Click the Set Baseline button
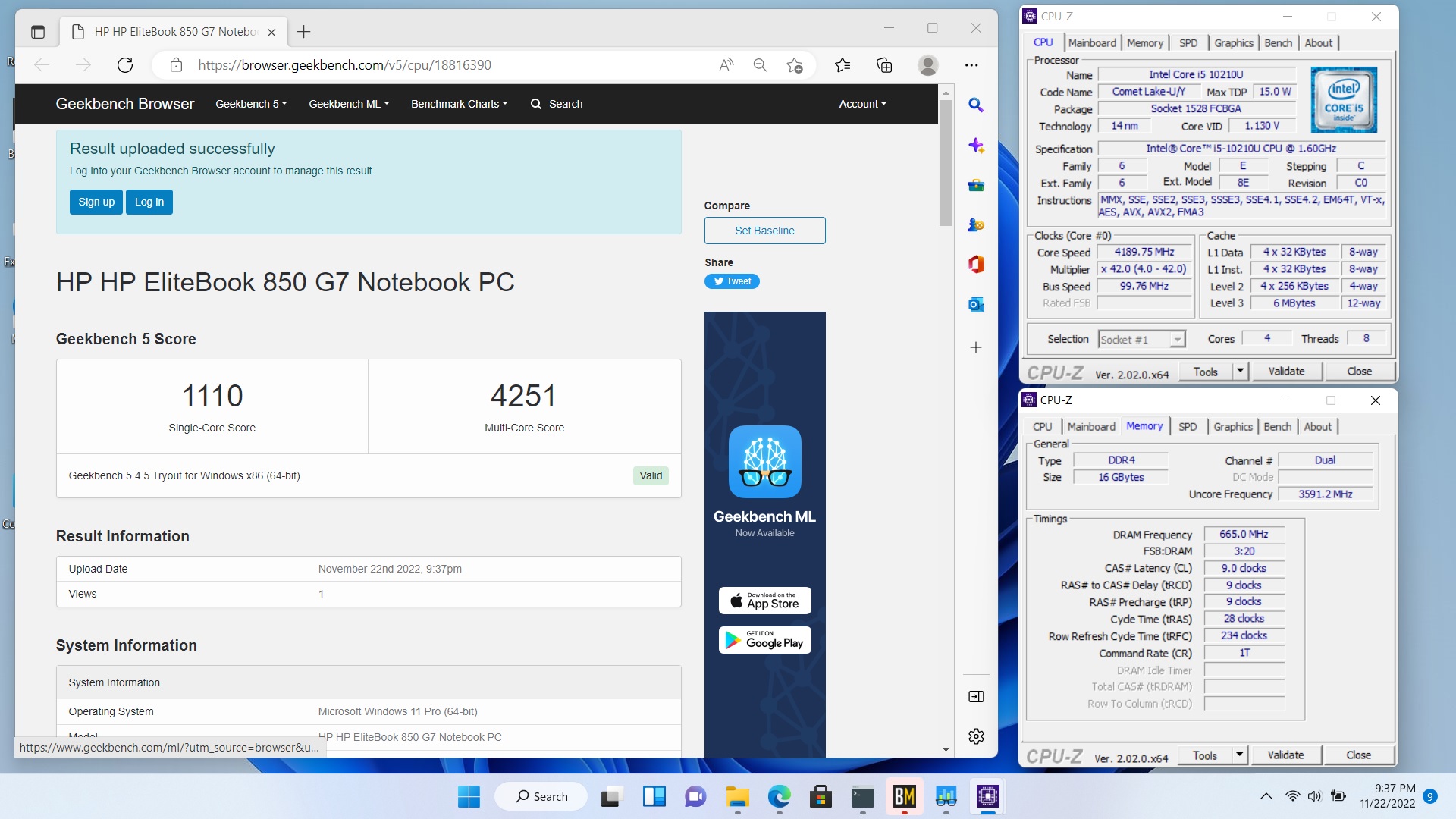Viewport: 1456px width, 819px height. pos(764,231)
